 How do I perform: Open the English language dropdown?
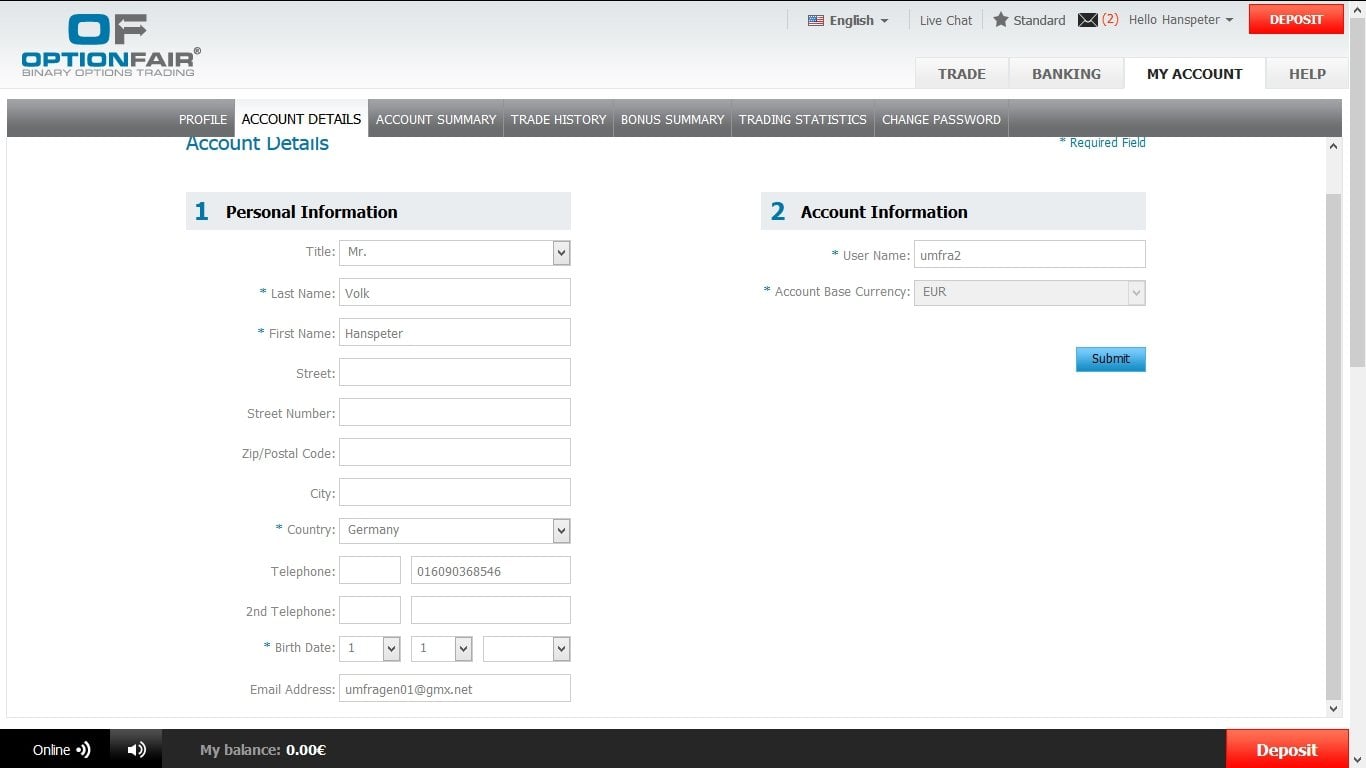point(848,20)
